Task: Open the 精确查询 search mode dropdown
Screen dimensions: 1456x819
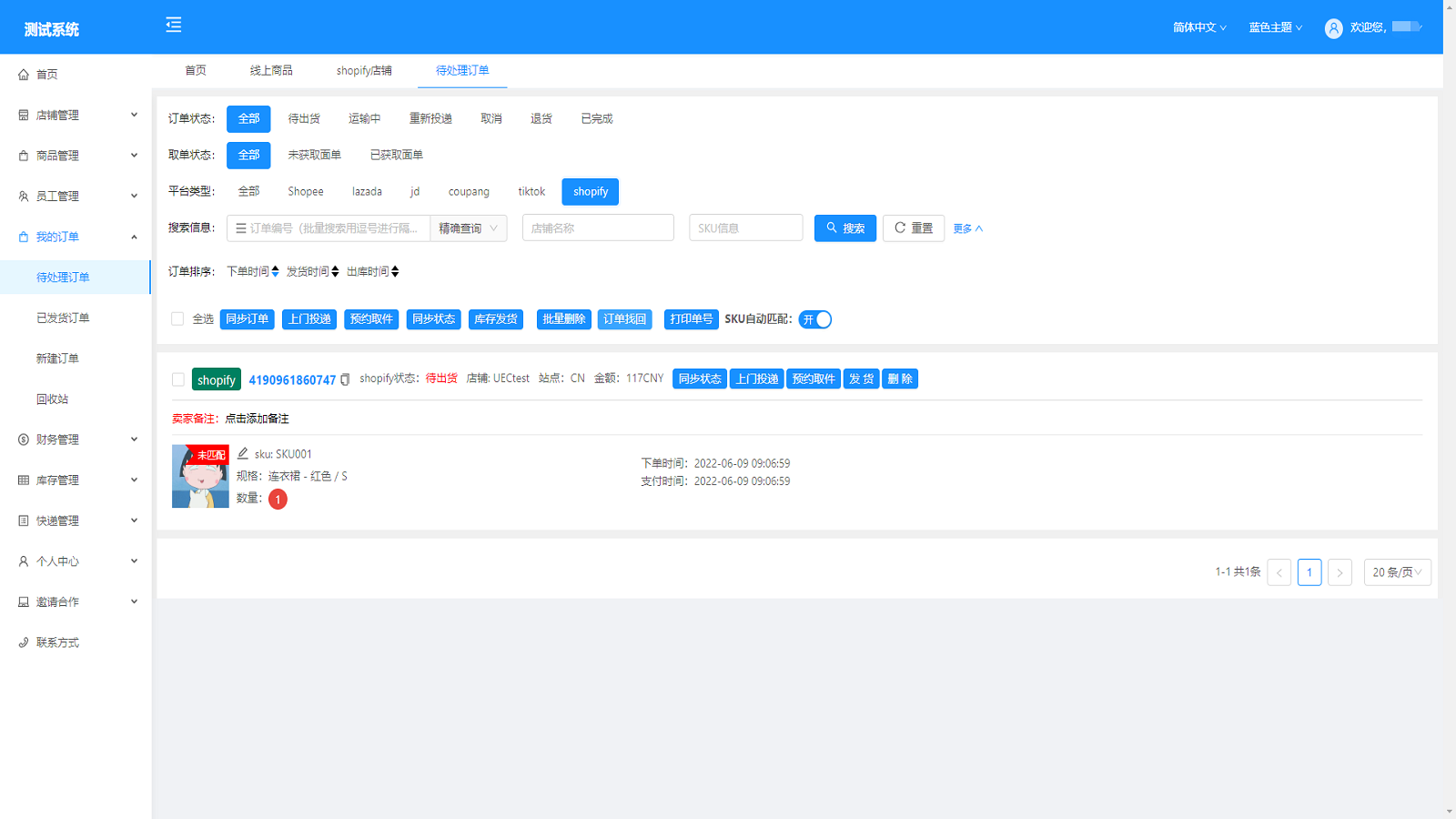Action: point(468,228)
